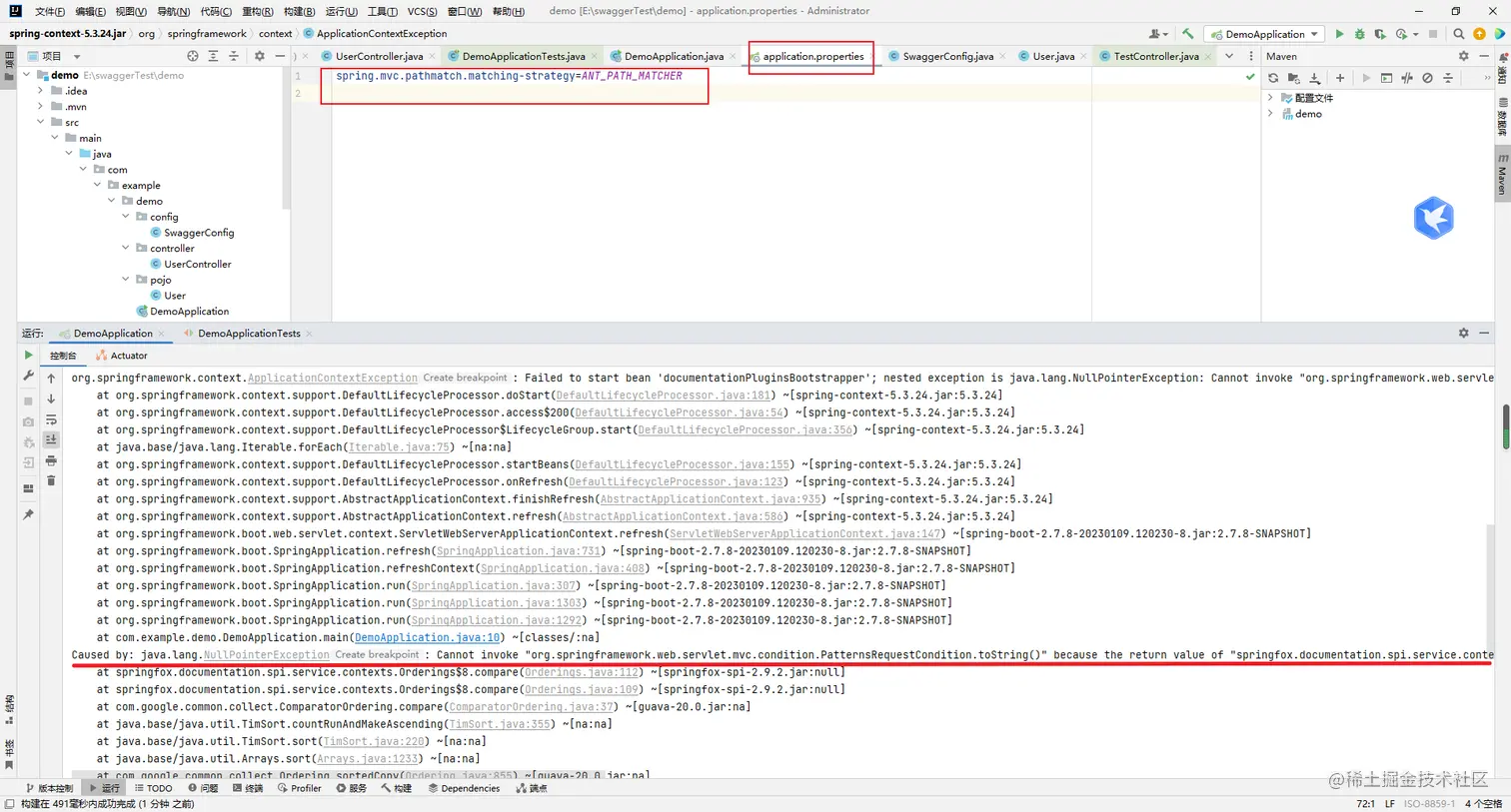Open Run panel settings gear
1511x812 pixels.
[x=1464, y=334]
